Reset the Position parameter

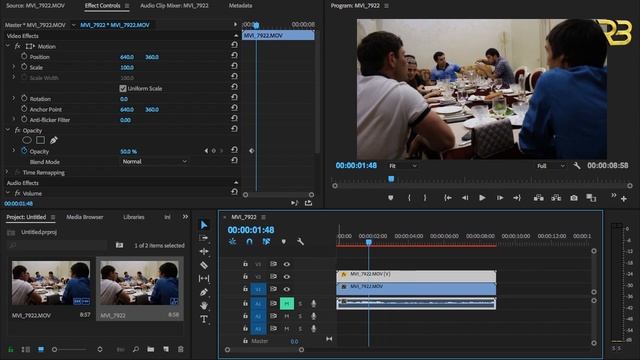click(x=234, y=56)
